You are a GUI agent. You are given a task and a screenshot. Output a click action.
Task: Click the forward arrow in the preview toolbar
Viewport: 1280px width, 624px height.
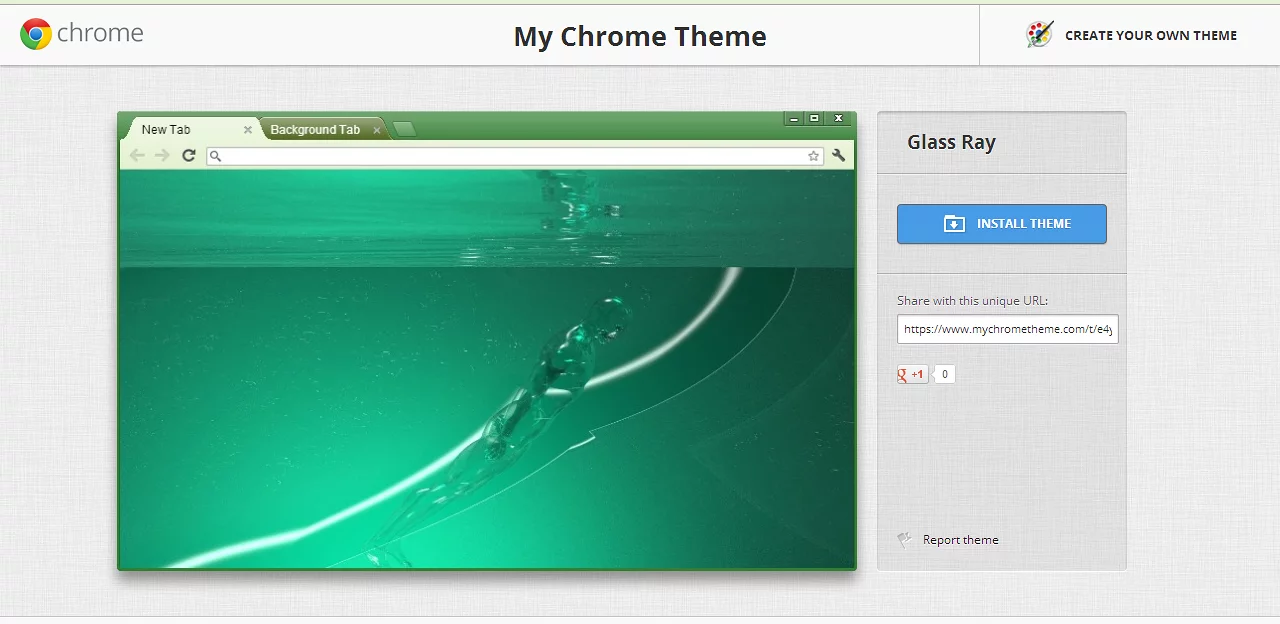click(162, 155)
